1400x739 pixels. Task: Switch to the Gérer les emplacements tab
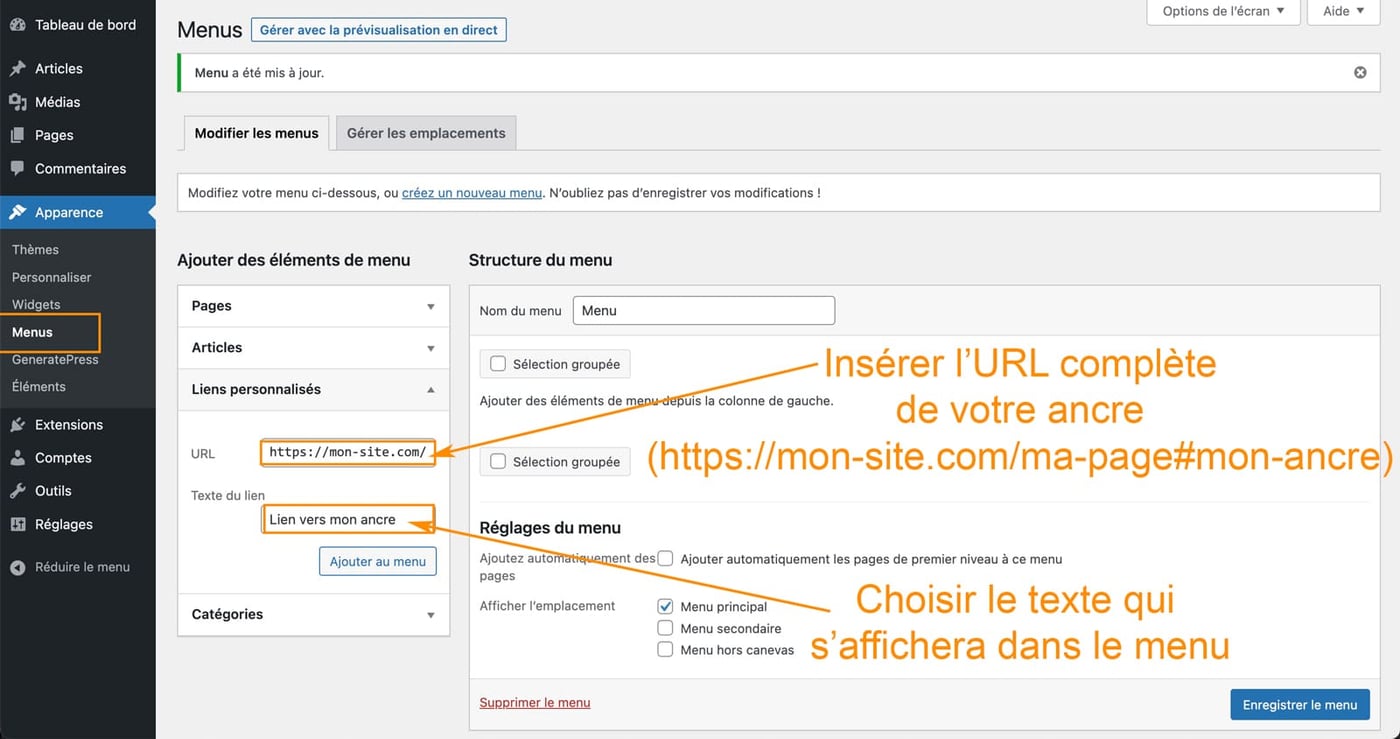pos(425,132)
